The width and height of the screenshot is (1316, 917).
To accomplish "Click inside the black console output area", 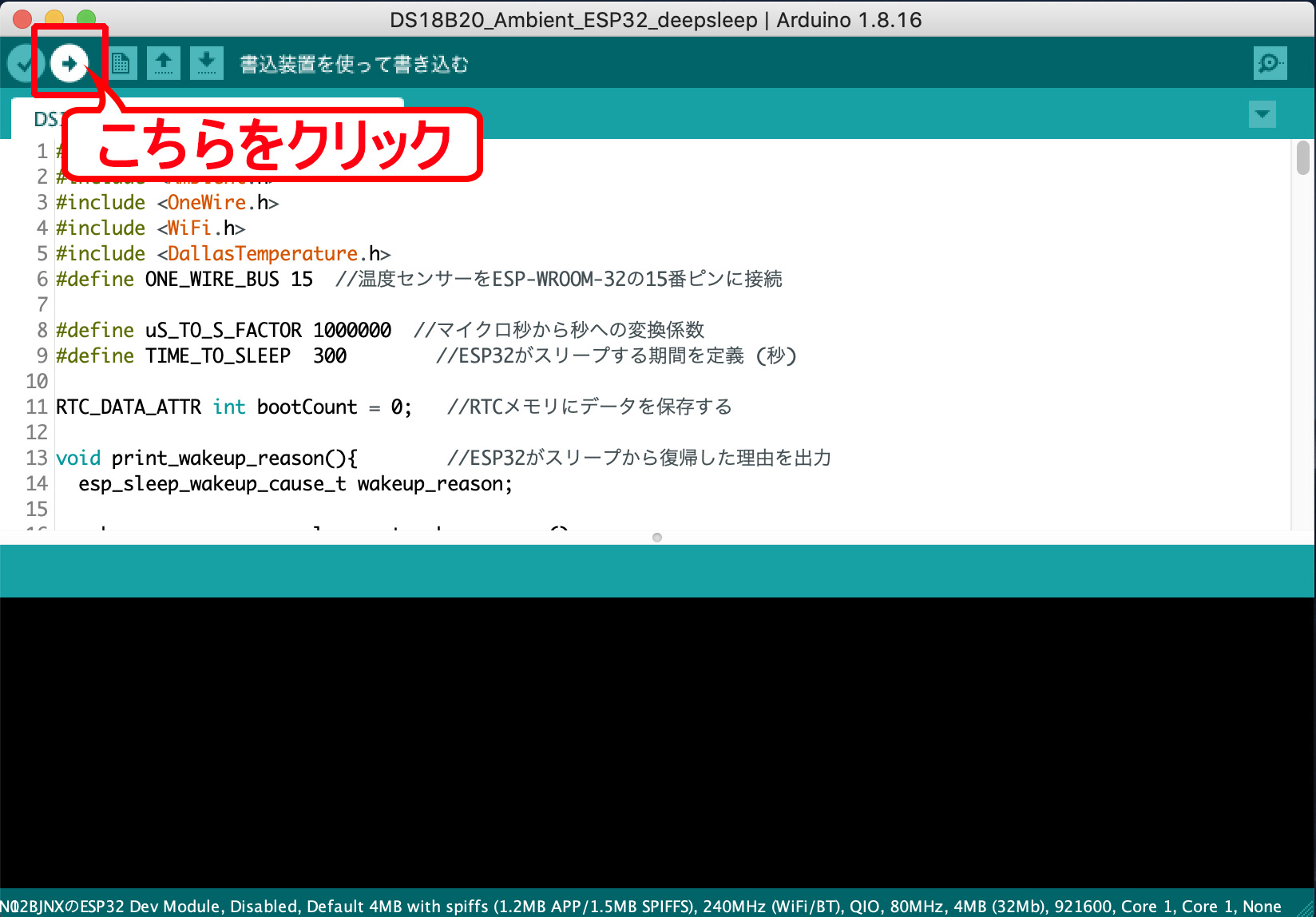I will click(x=656, y=741).
